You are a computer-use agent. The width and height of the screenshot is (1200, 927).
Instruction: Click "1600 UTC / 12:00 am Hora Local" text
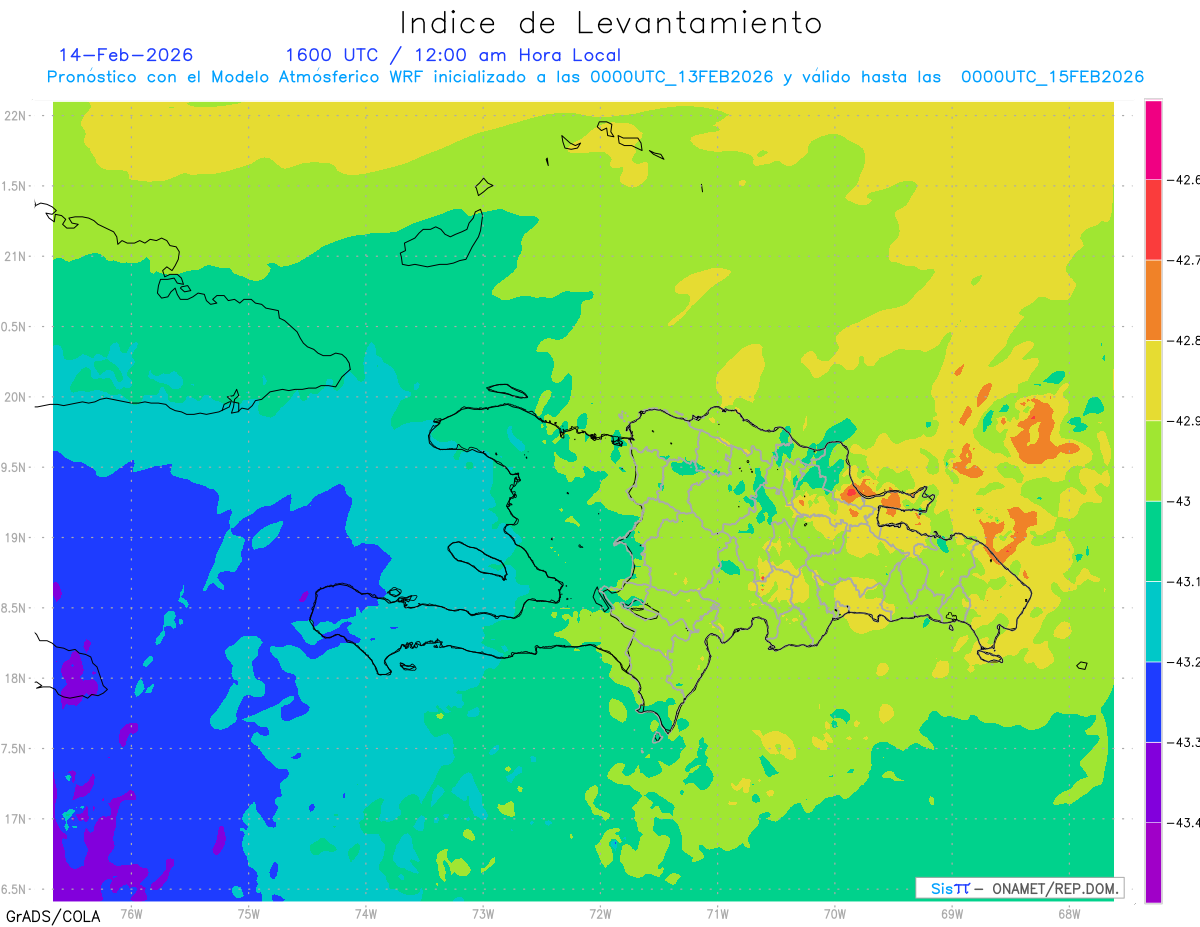[453, 56]
